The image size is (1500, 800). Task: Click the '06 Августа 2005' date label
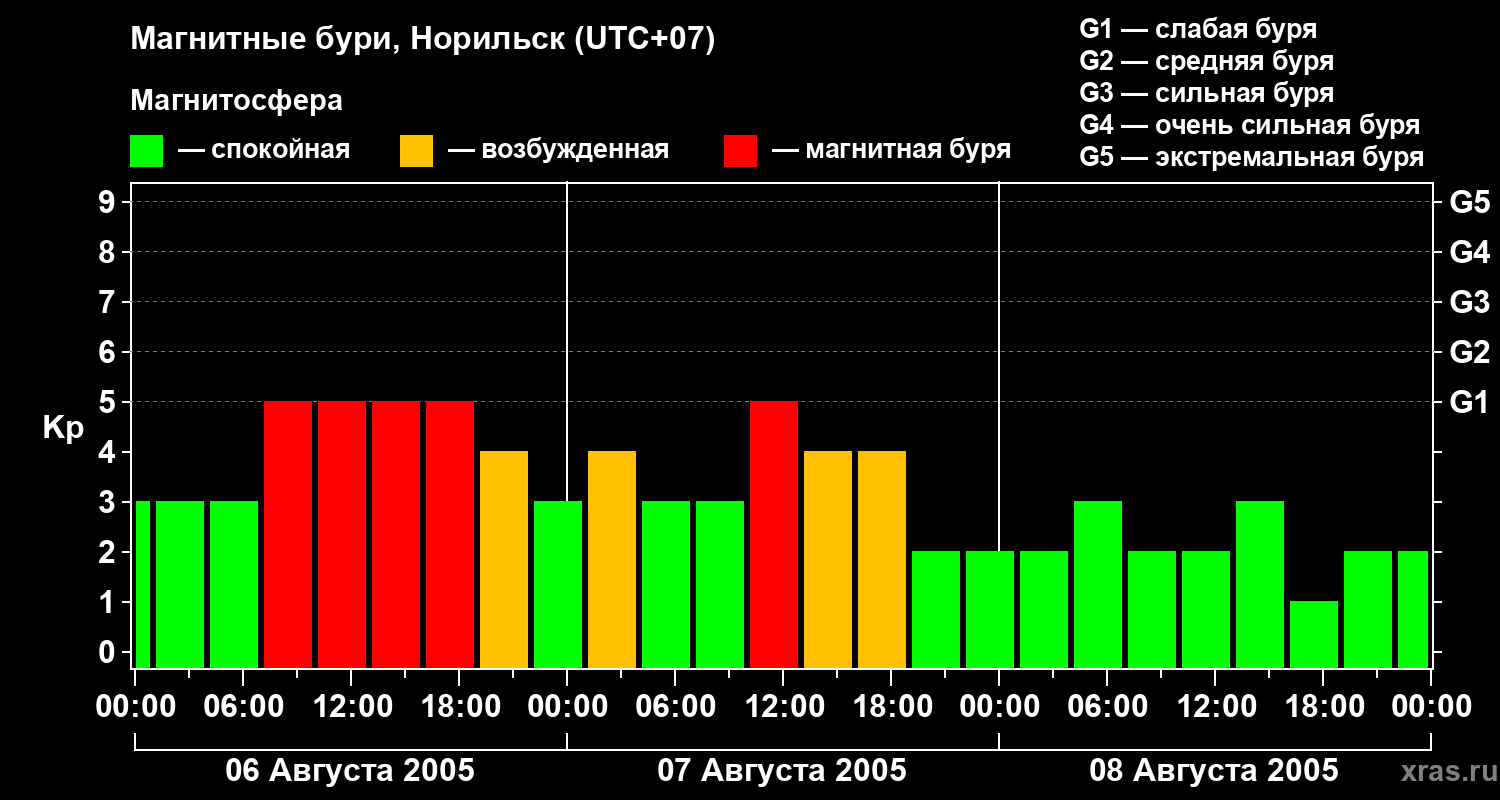click(350, 770)
